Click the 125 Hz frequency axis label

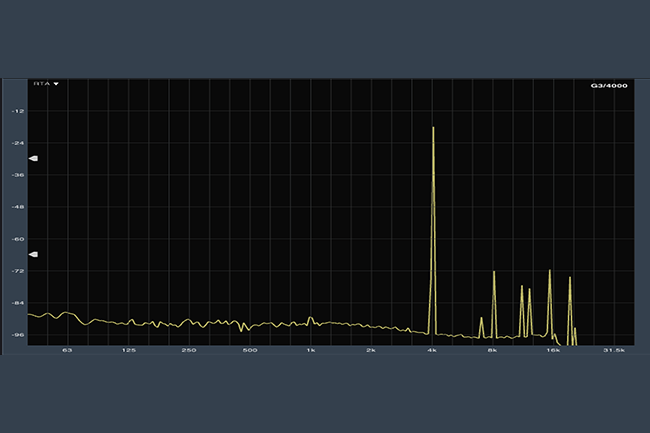click(x=129, y=351)
